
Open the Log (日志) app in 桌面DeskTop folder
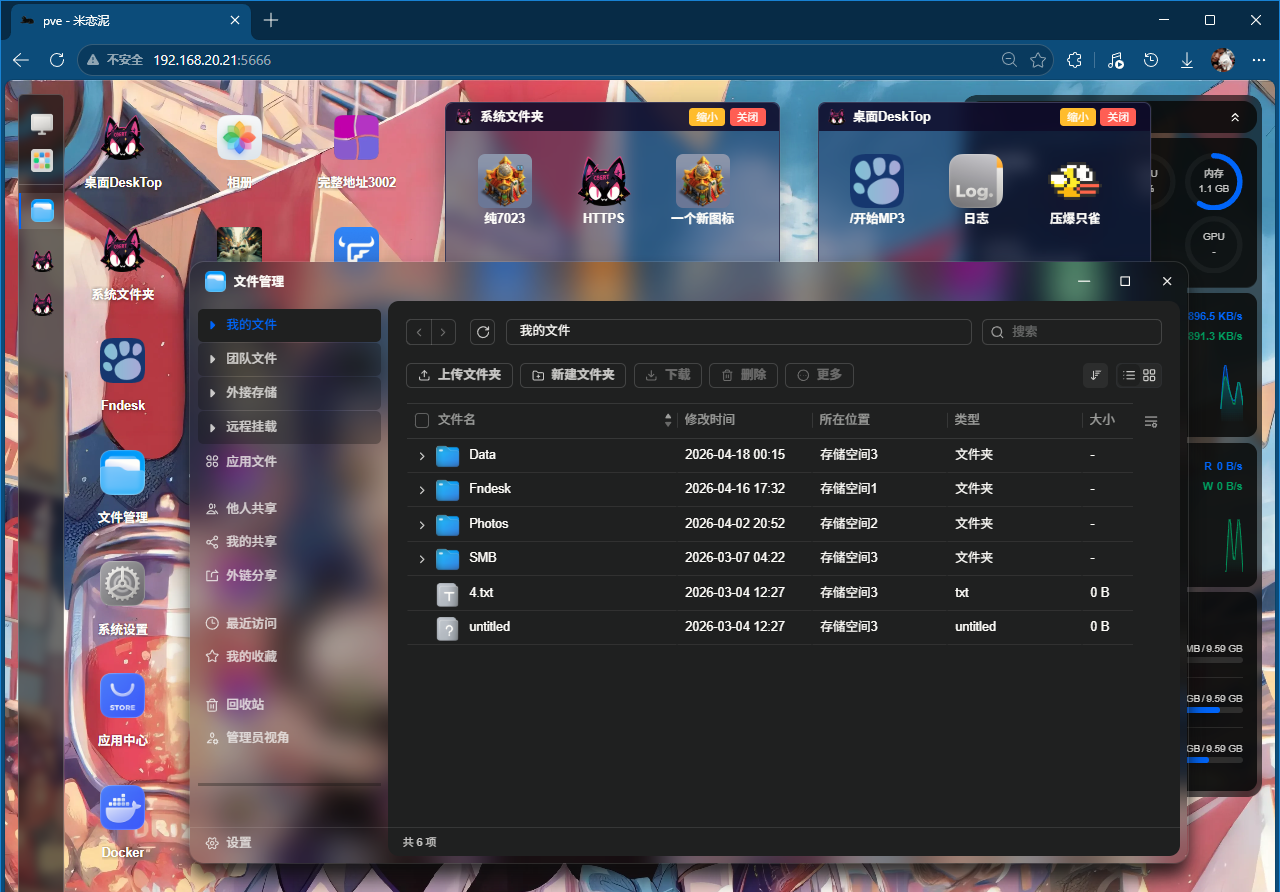(x=974, y=181)
